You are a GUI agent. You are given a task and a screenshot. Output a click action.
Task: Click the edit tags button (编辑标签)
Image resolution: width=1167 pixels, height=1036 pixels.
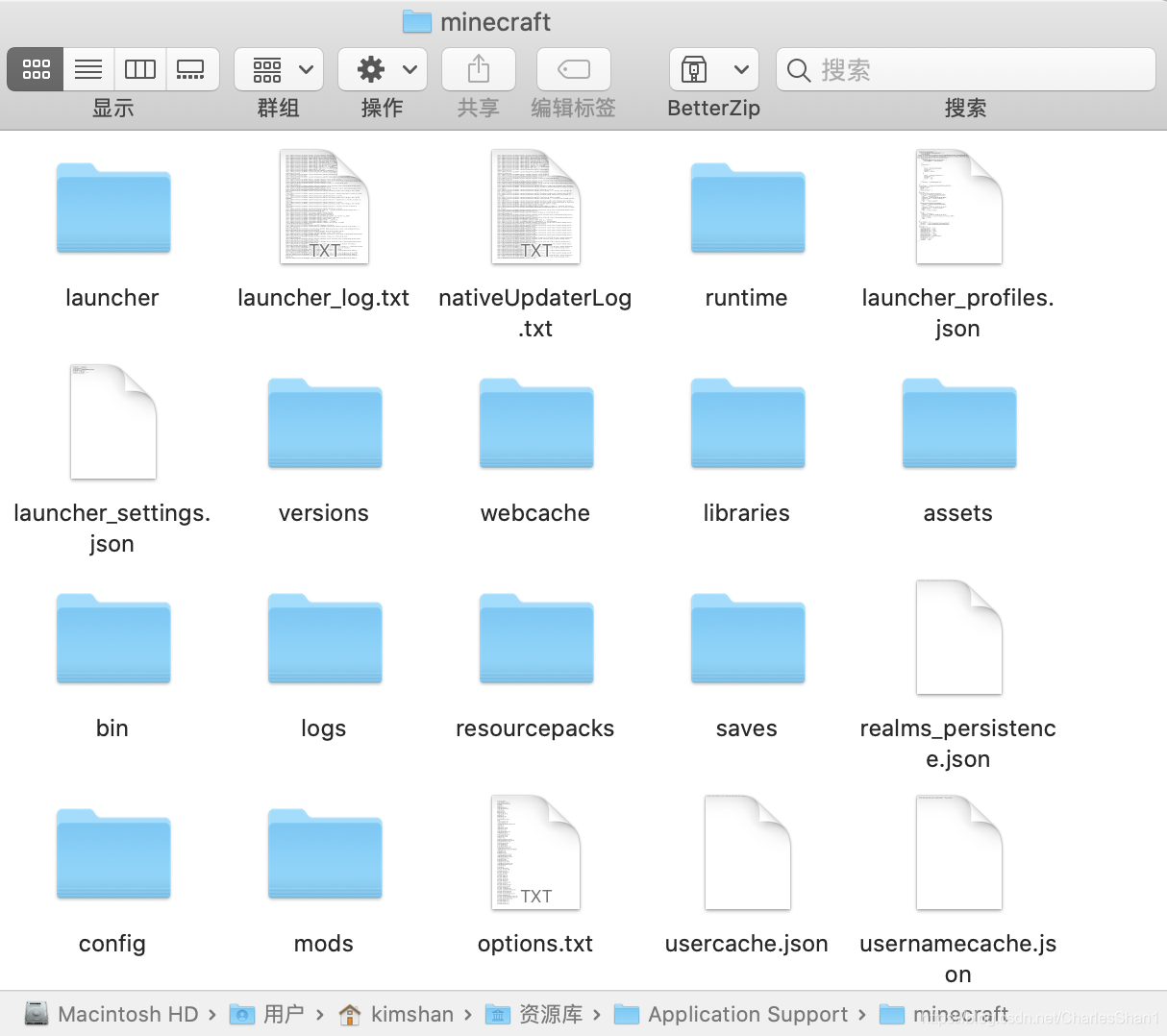click(574, 69)
